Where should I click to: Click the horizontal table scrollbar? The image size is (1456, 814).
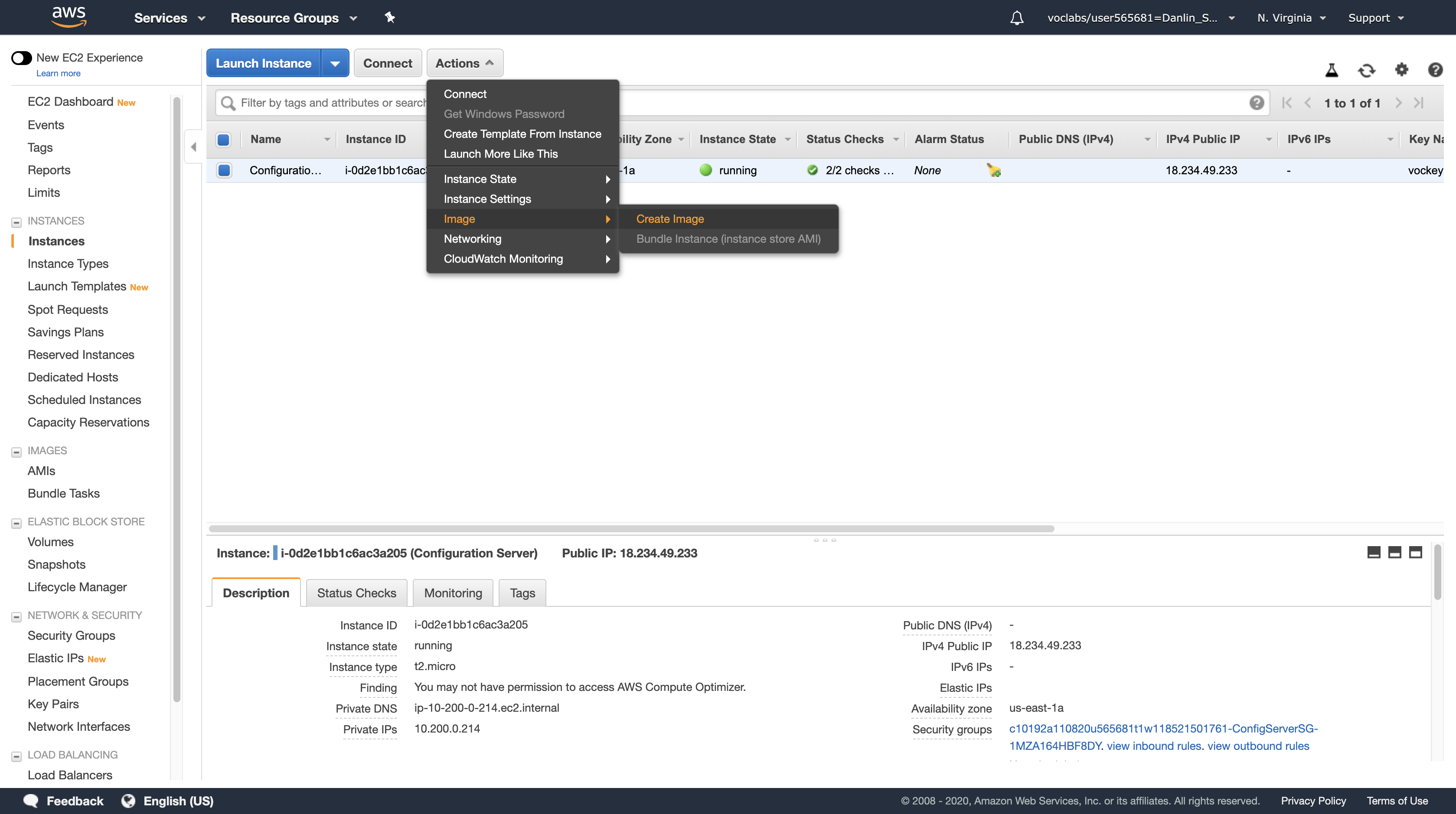click(631, 529)
